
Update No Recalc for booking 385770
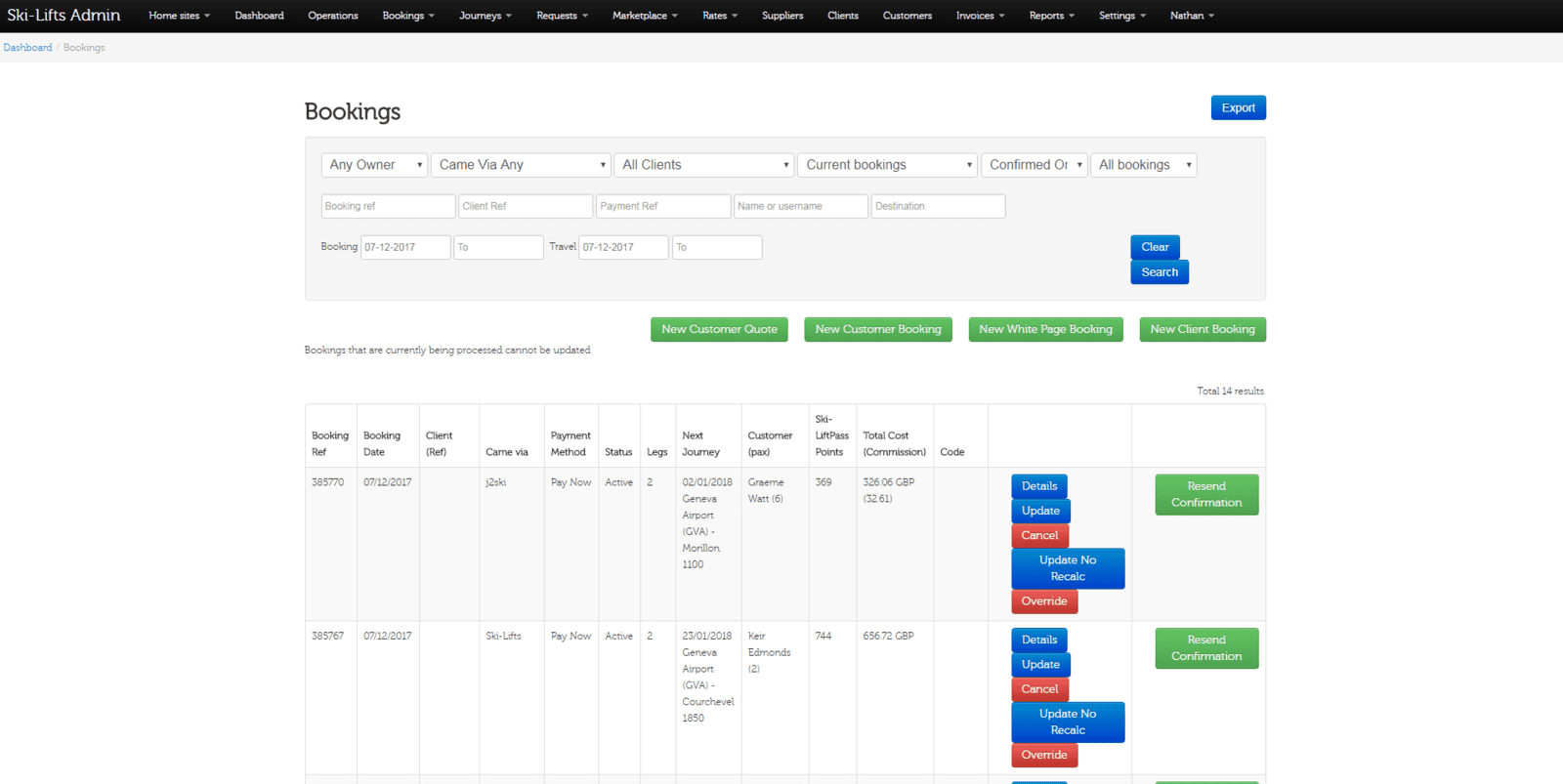point(1068,568)
